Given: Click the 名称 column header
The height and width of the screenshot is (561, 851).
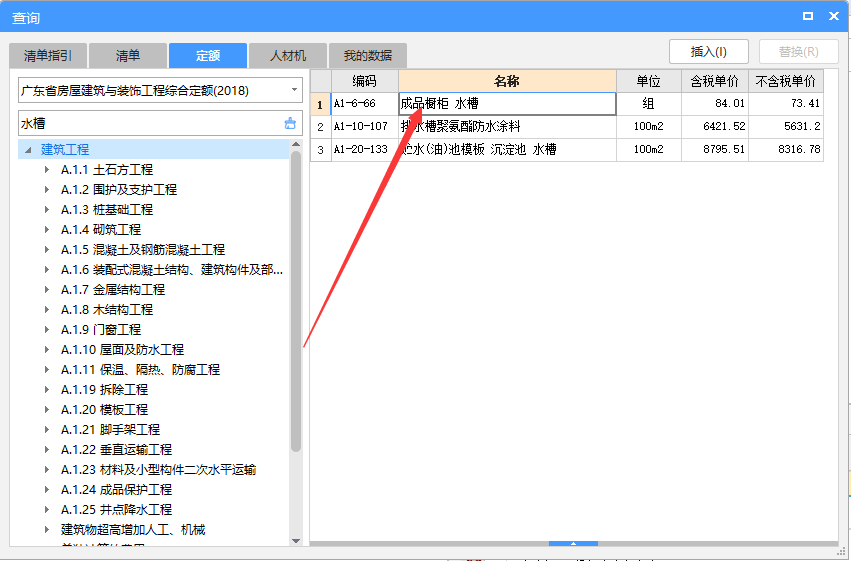Looking at the screenshot, I should [507, 81].
